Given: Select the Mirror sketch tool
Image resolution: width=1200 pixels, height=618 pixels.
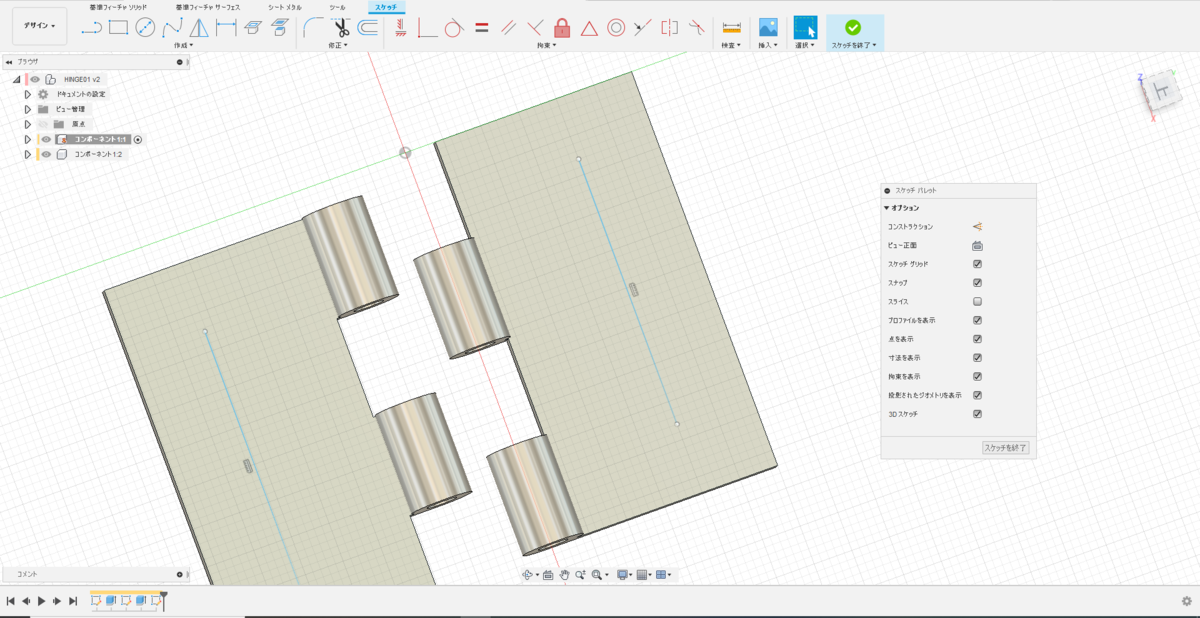Looking at the screenshot, I should click(x=199, y=27).
